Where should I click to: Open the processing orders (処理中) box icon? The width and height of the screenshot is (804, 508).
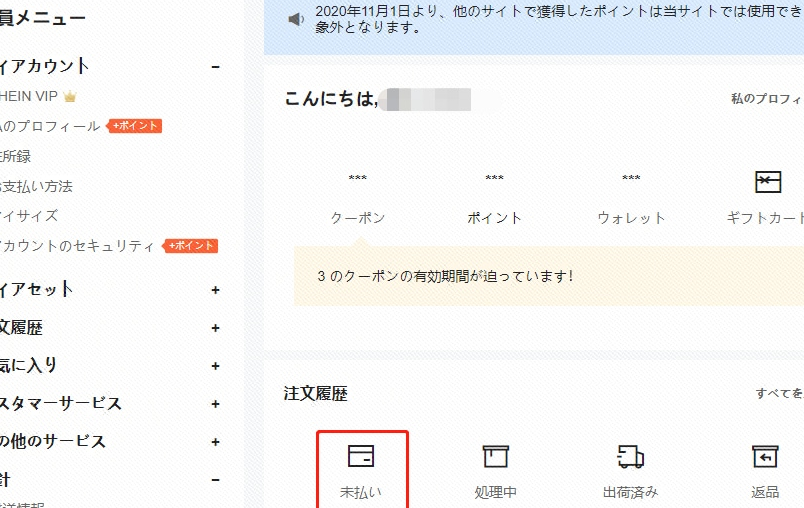495,456
